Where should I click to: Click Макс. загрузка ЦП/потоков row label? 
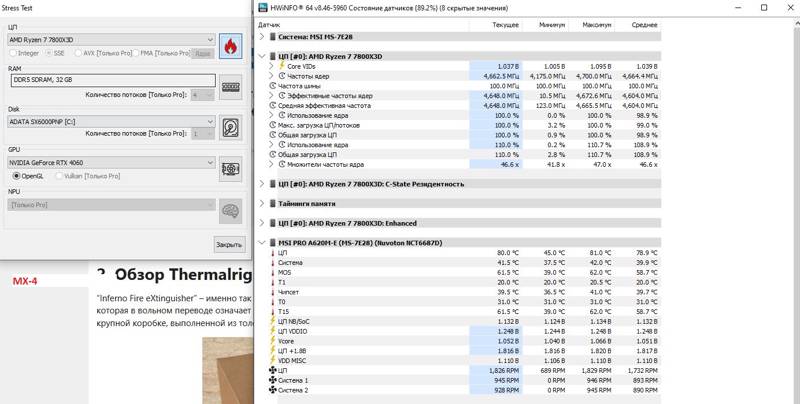coord(319,125)
